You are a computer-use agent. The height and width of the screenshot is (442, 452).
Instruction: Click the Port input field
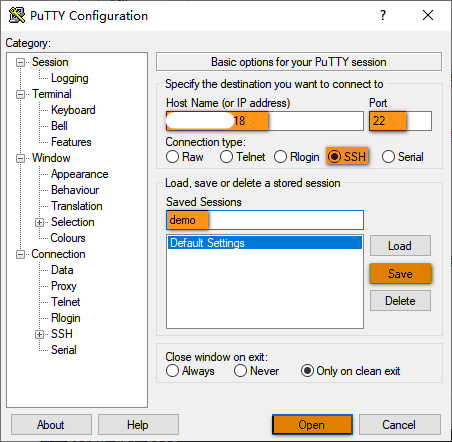(x=400, y=121)
